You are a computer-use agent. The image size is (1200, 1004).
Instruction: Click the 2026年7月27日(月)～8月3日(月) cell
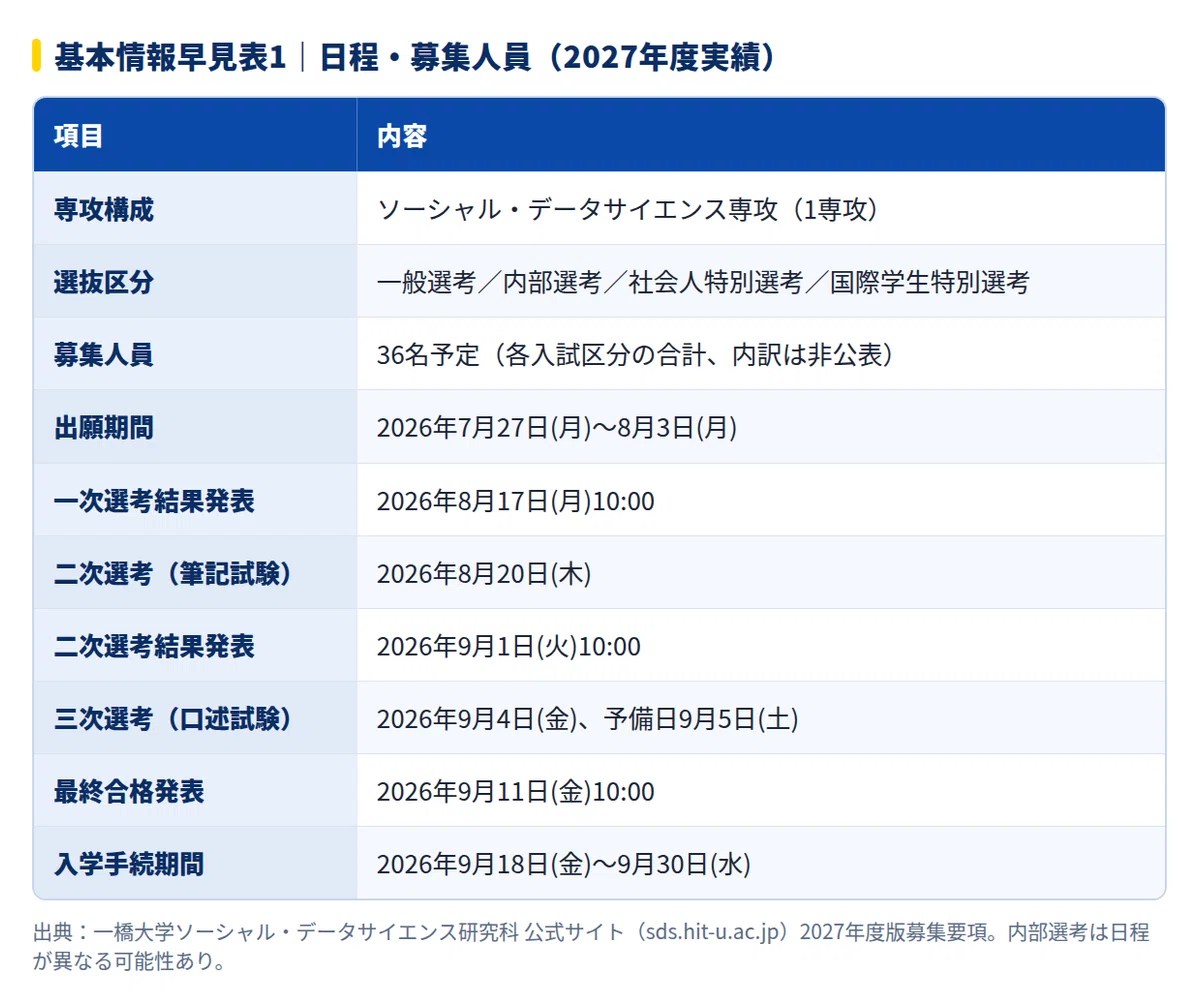761,427
